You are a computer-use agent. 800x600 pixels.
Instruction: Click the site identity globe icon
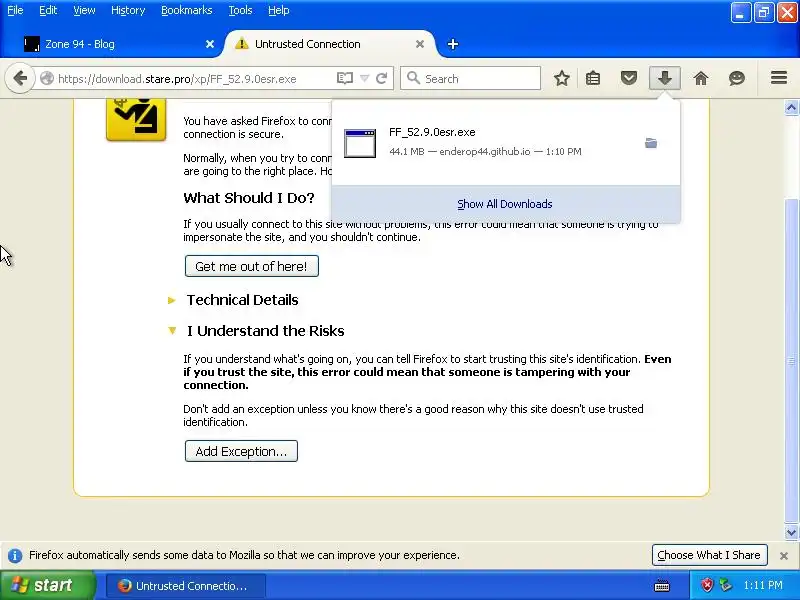pos(47,79)
